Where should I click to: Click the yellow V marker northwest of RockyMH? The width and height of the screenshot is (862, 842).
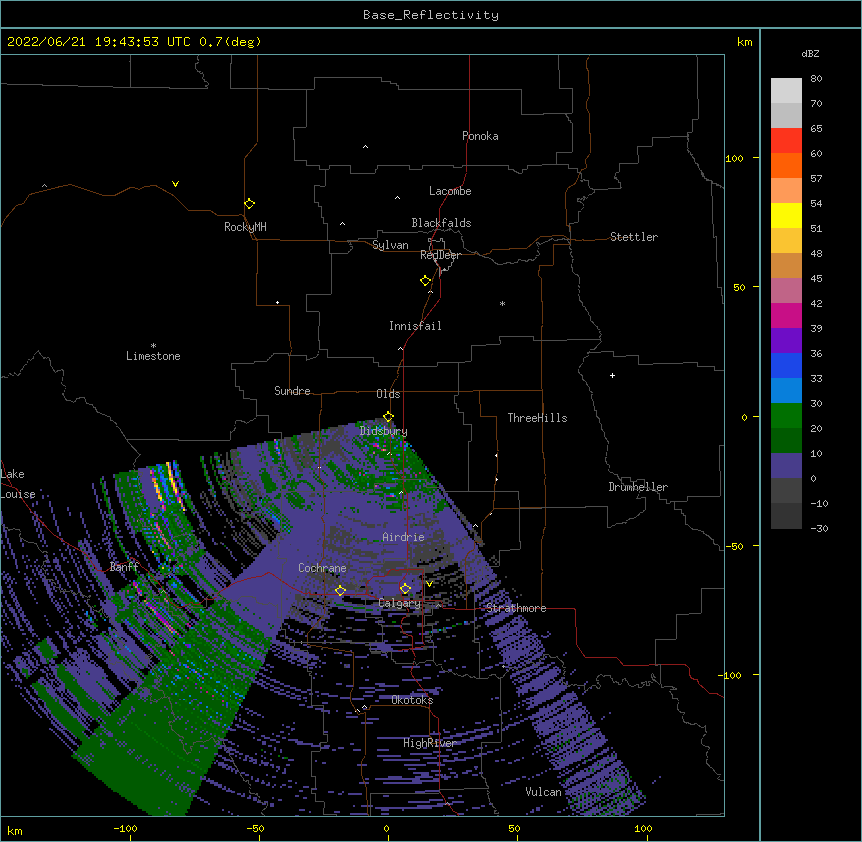pyautogui.click(x=175, y=184)
